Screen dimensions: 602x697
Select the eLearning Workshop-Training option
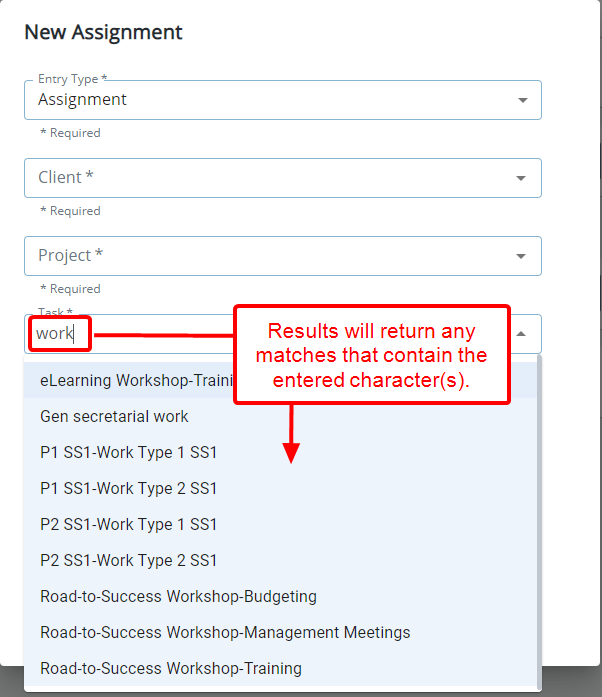pos(136,380)
